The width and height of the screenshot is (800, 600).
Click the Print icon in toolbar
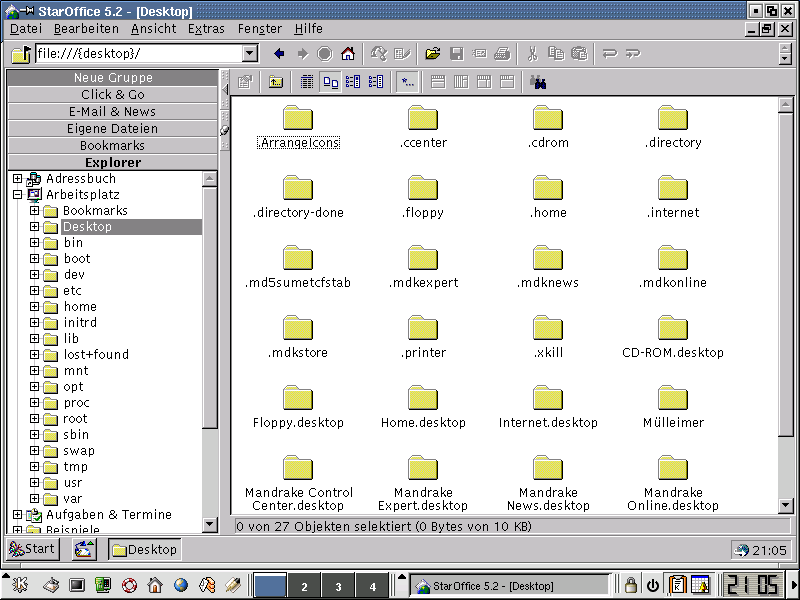pos(503,54)
